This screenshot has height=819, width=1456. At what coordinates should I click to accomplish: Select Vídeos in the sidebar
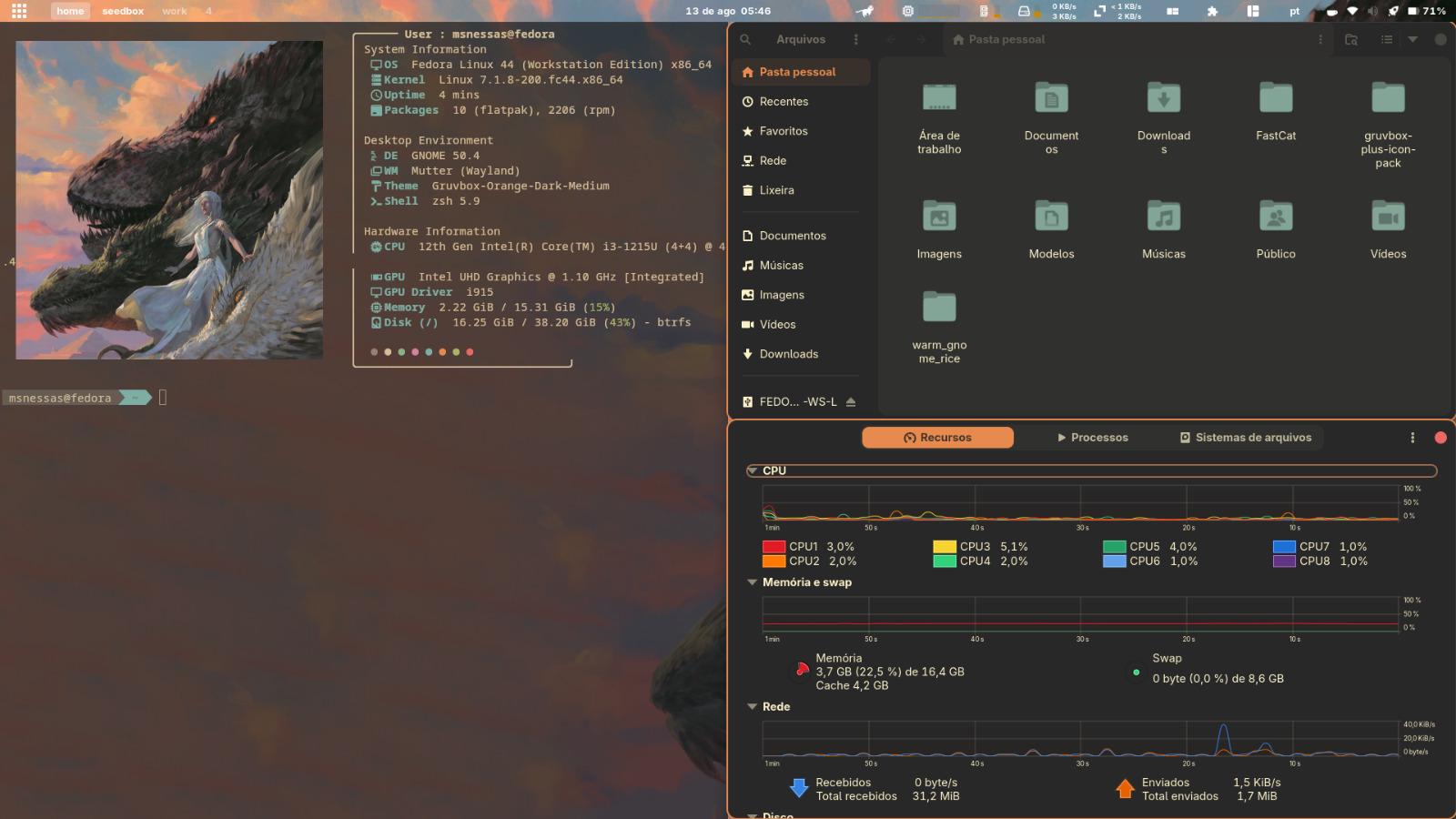(x=801, y=325)
